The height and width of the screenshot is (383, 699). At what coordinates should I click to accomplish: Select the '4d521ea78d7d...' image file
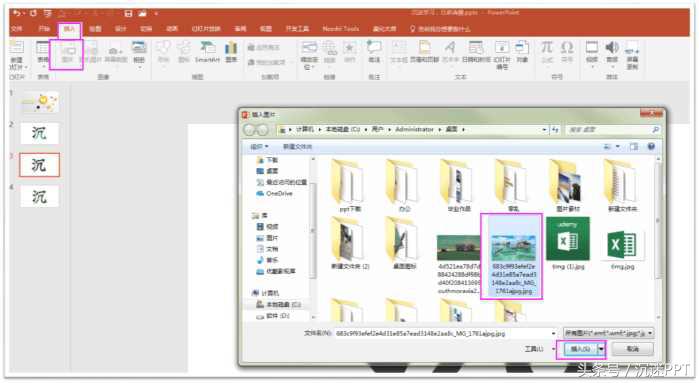coord(458,264)
